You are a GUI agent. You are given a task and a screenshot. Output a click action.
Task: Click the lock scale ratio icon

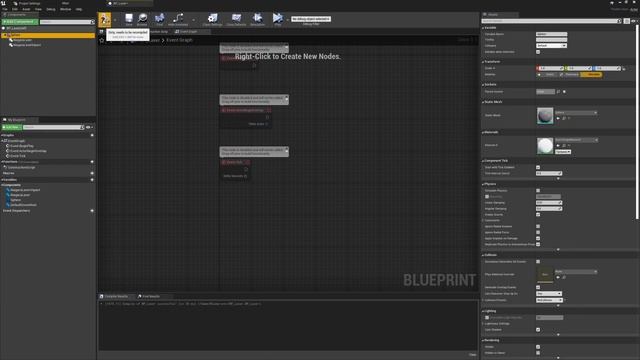(x=624, y=69)
